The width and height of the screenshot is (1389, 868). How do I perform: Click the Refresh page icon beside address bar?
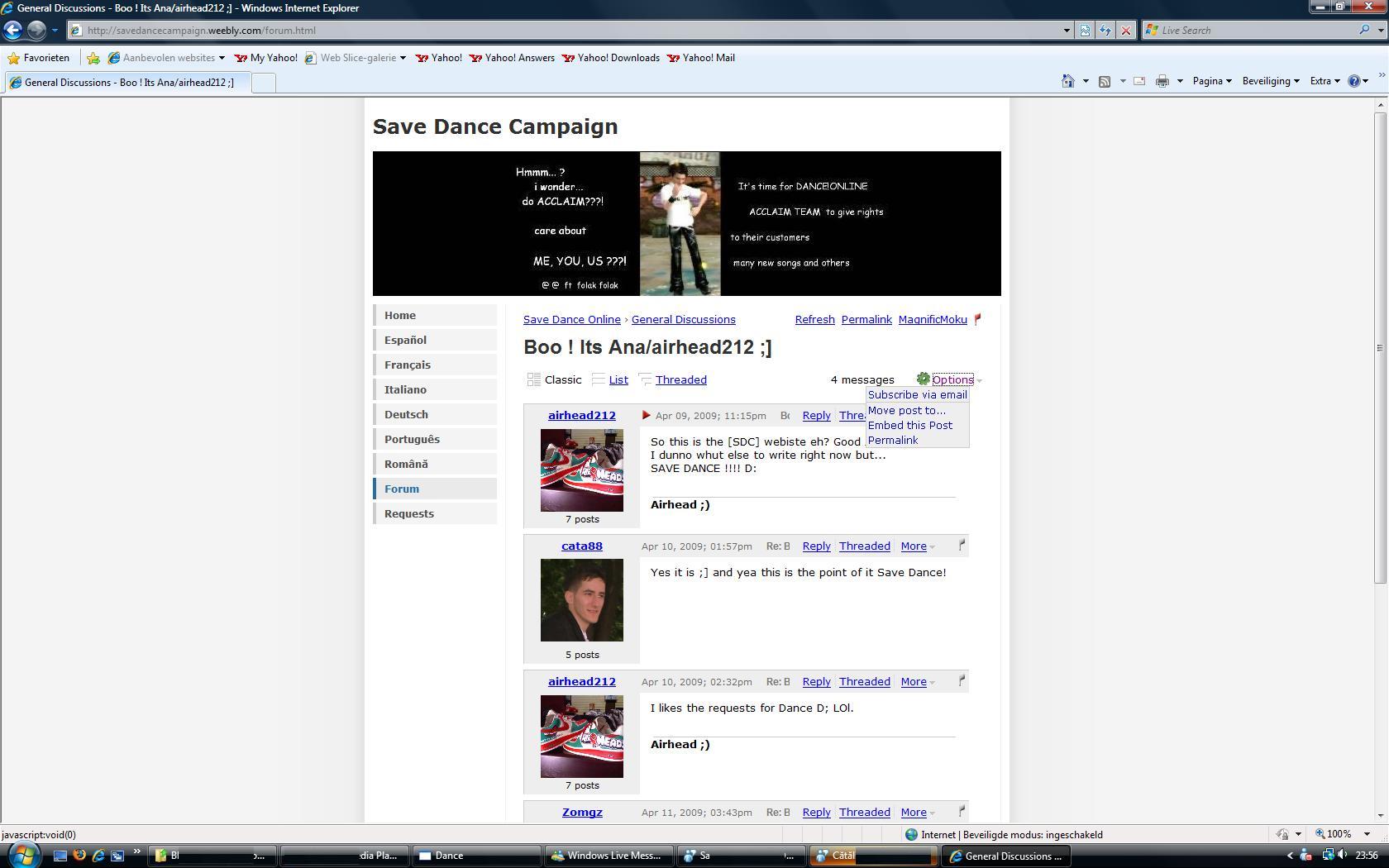1105,31
